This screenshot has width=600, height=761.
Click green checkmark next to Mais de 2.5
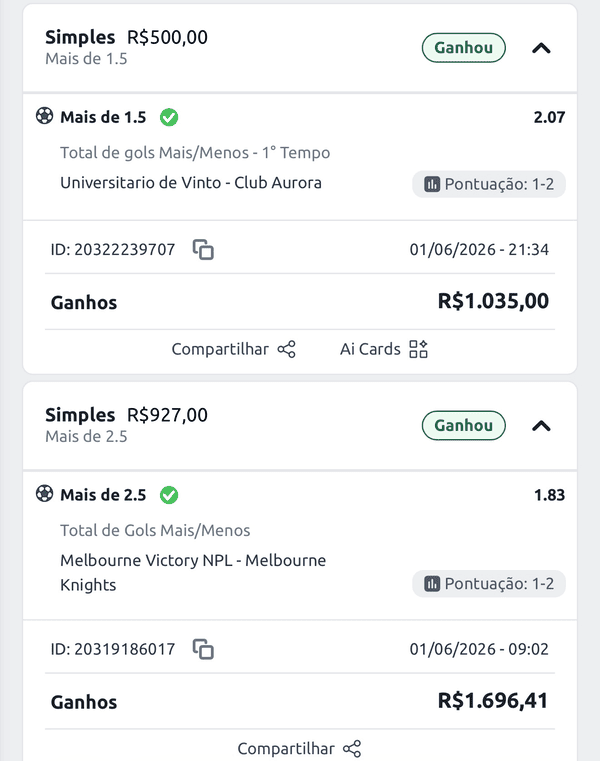click(169, 495)
